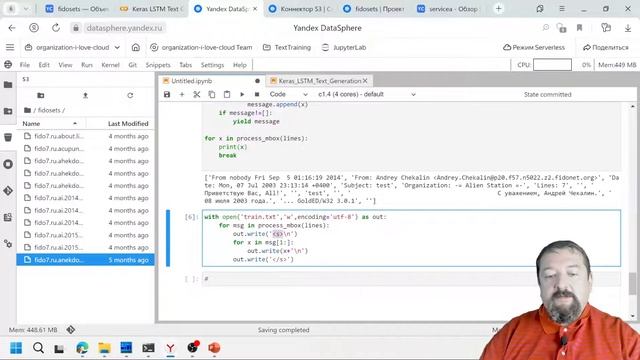This screenshot has width=640, height=360.
Task: Upload a file with the upload icon
Action: point(85,95)
